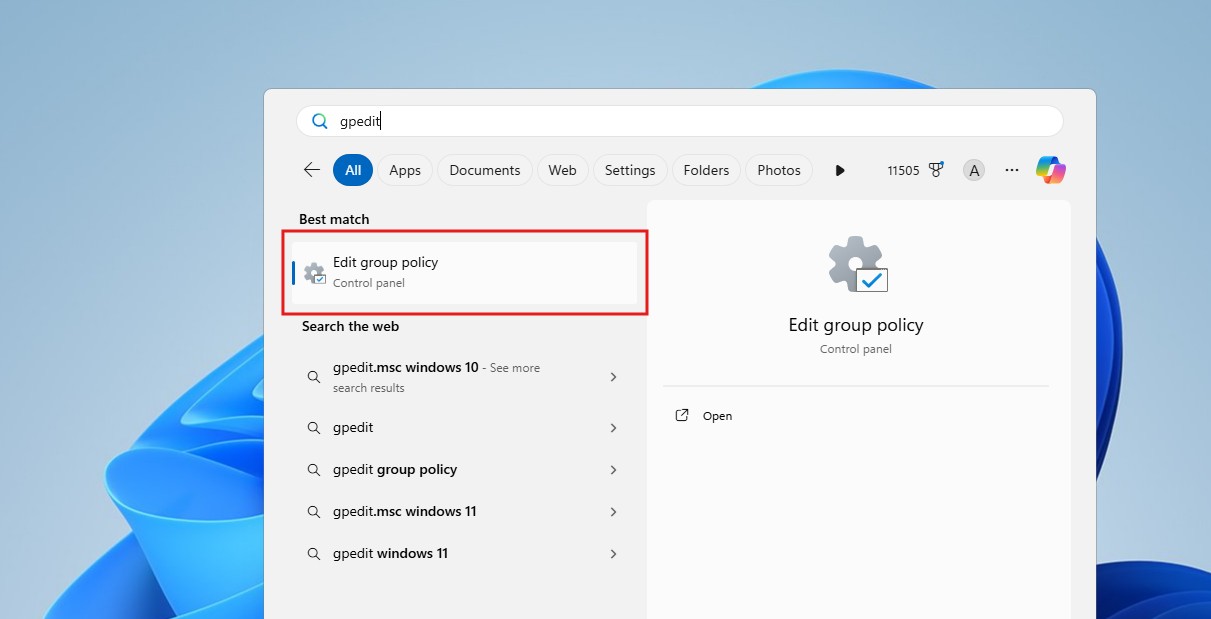
Task: Expand the gpedit group policy suggestion
Action: click(613, 469)
